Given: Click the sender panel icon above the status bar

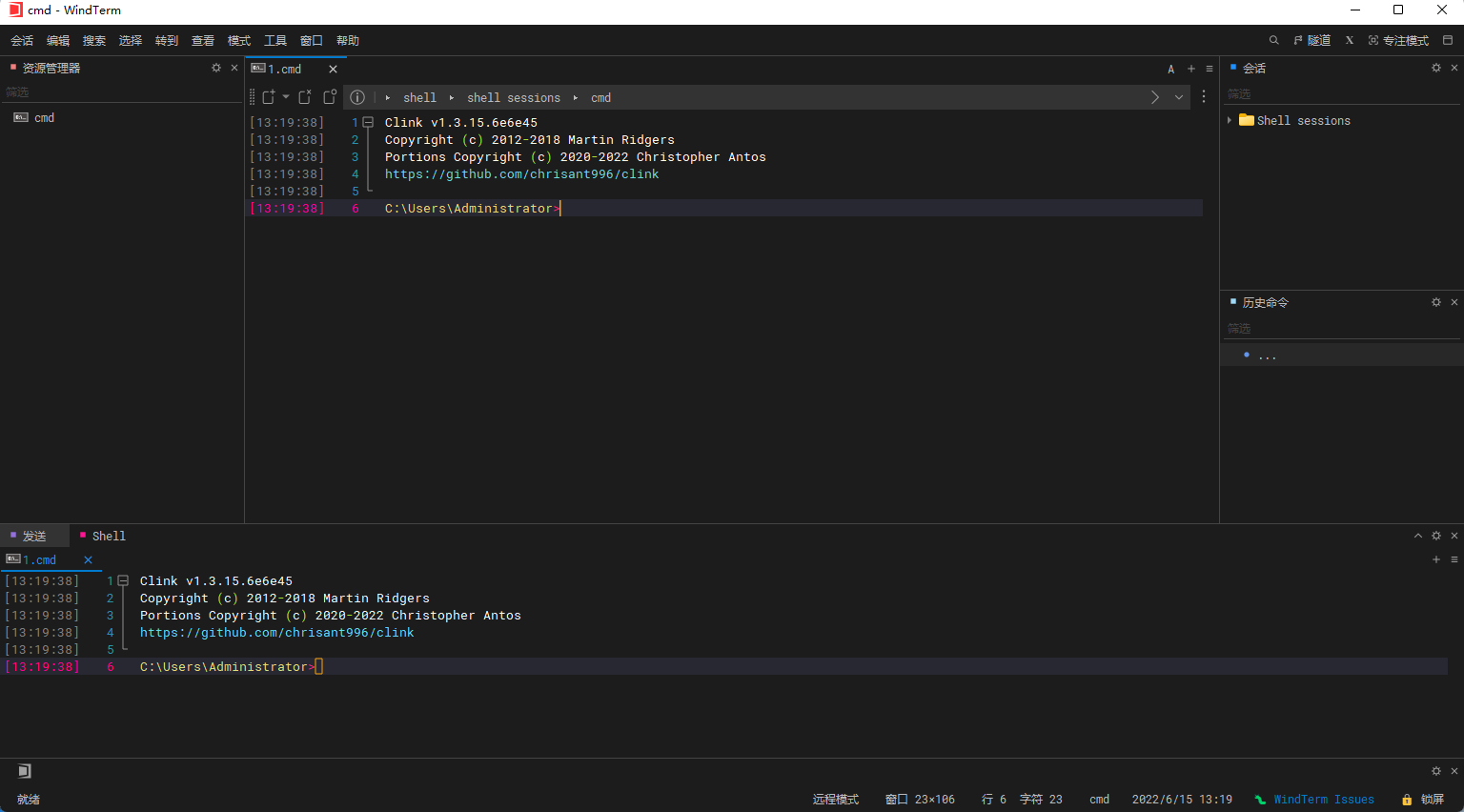Looking at the screenshot, I should point(25,771).
